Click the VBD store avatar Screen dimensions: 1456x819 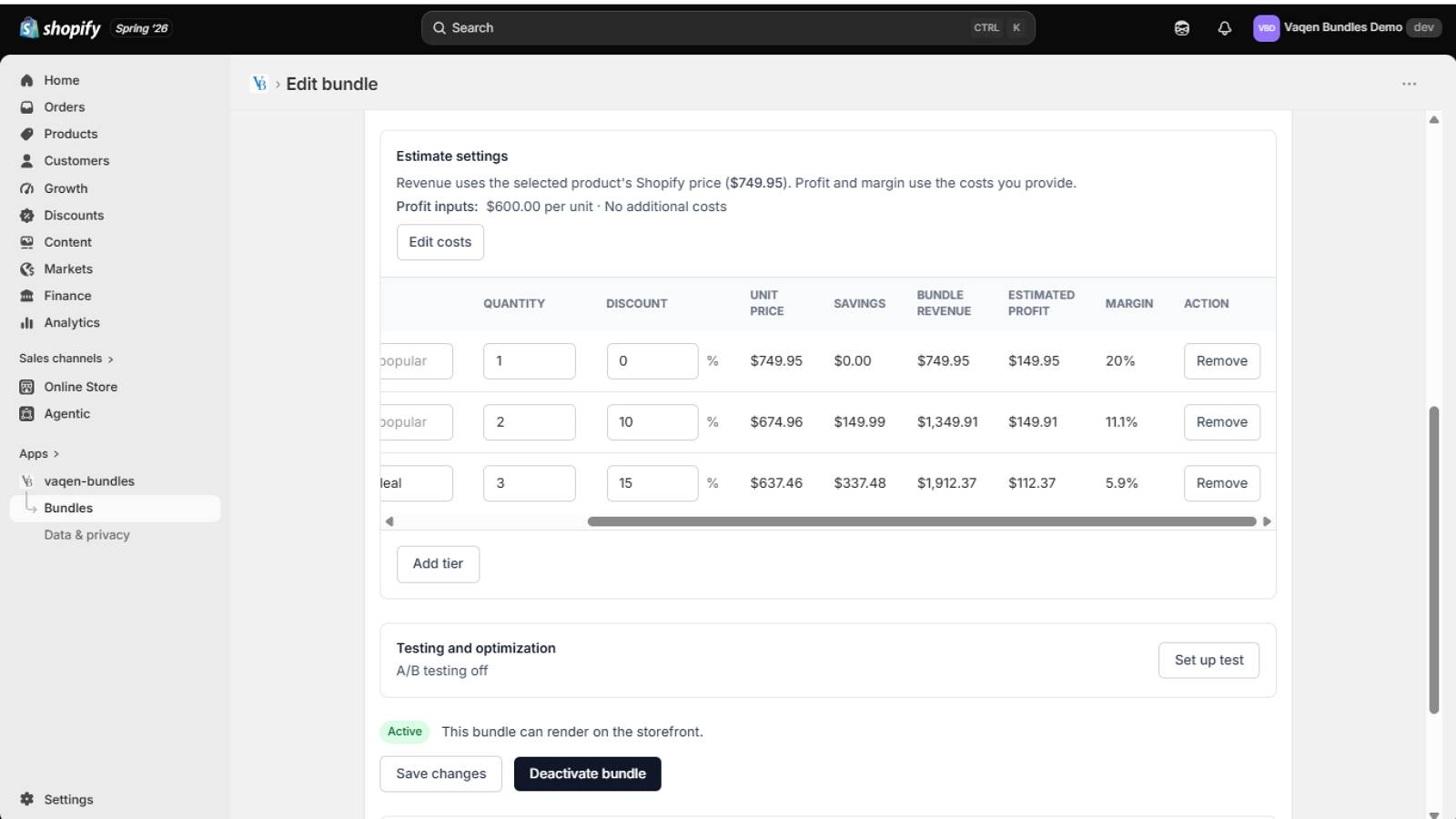1266,28
